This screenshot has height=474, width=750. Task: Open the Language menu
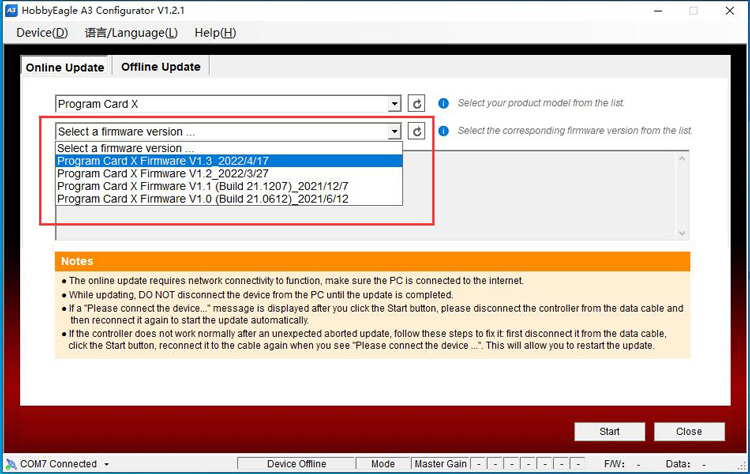point(131,33)
